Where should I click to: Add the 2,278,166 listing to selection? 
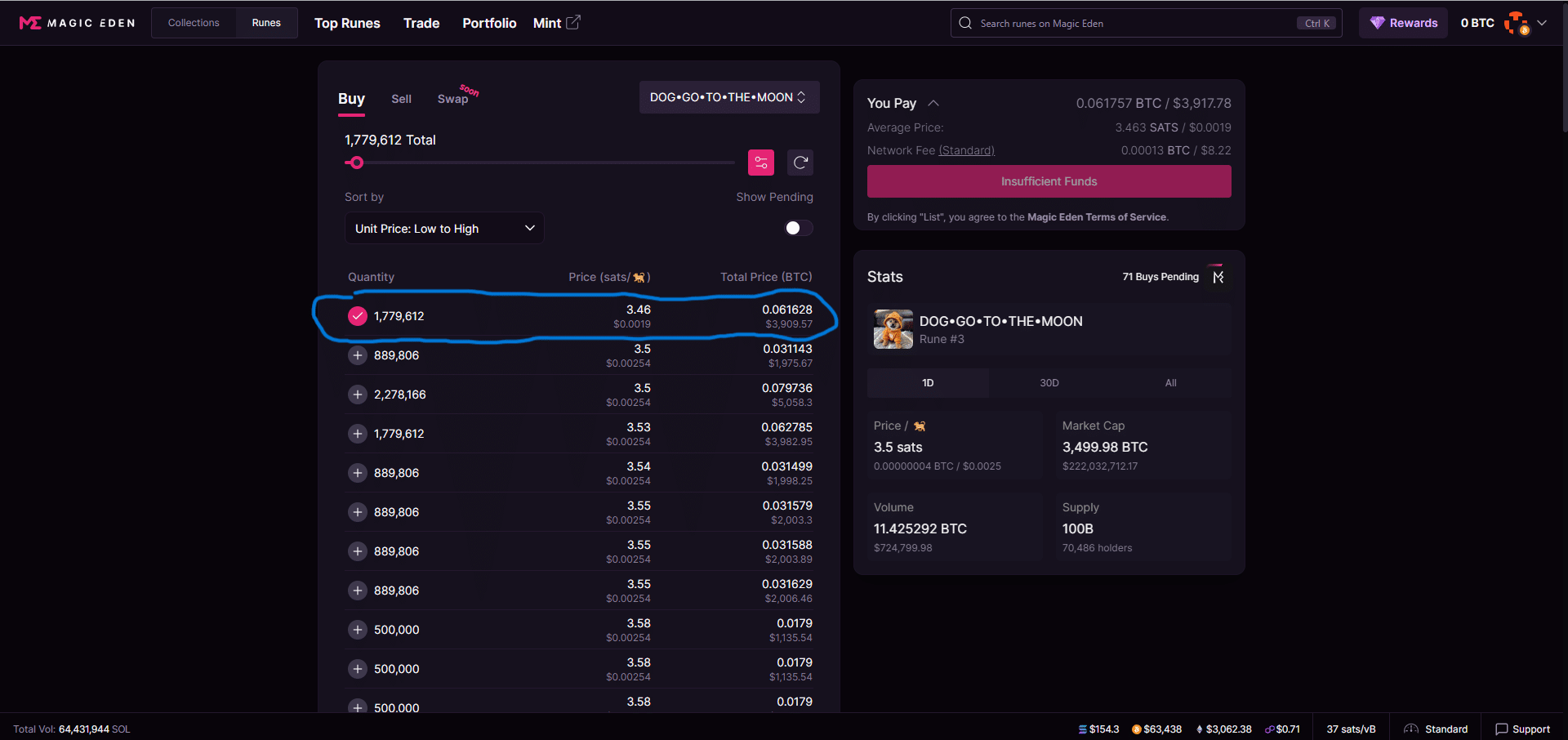358,395
